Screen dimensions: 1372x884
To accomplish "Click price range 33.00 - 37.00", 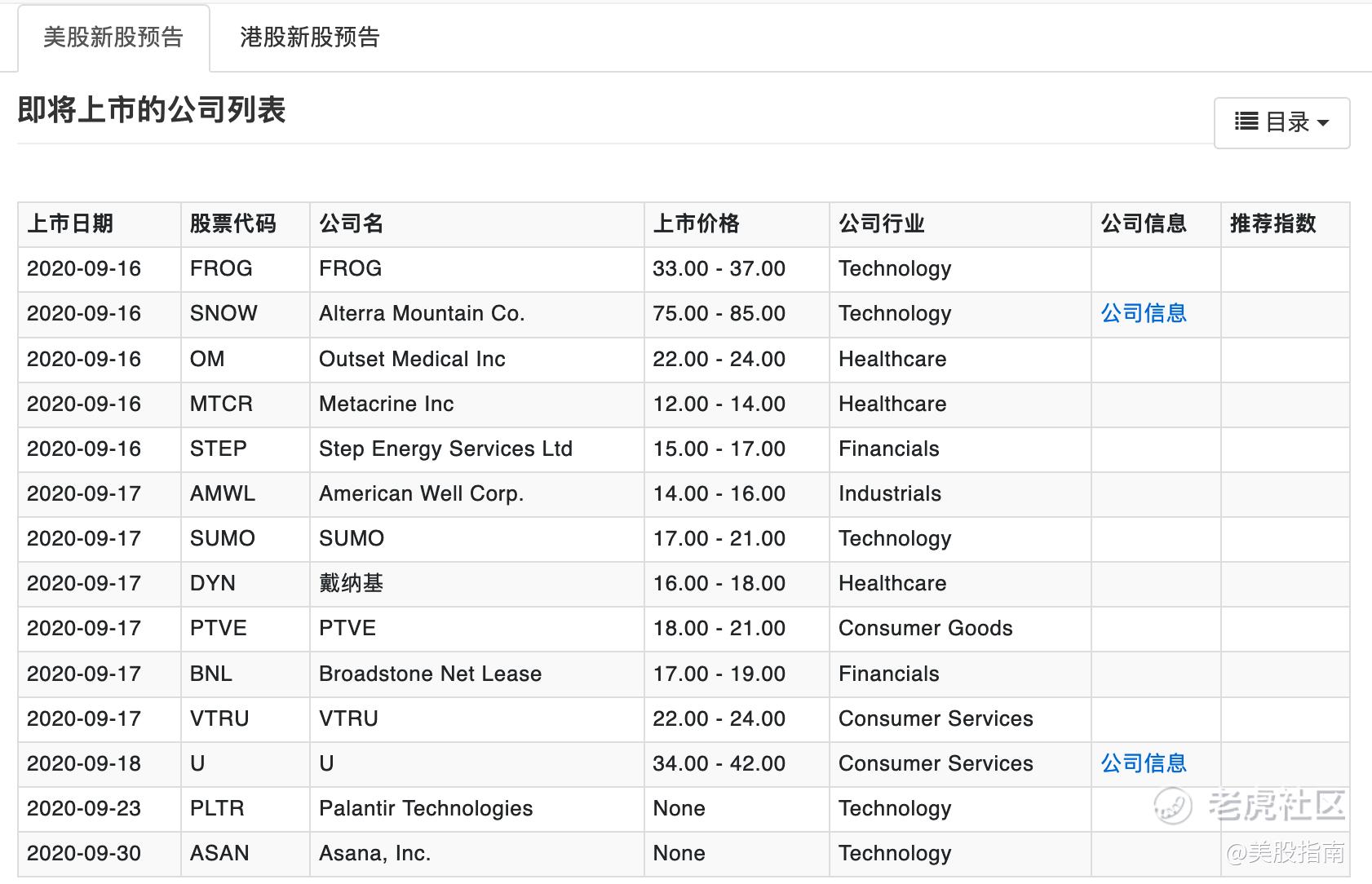I will [x=719, y=268].
